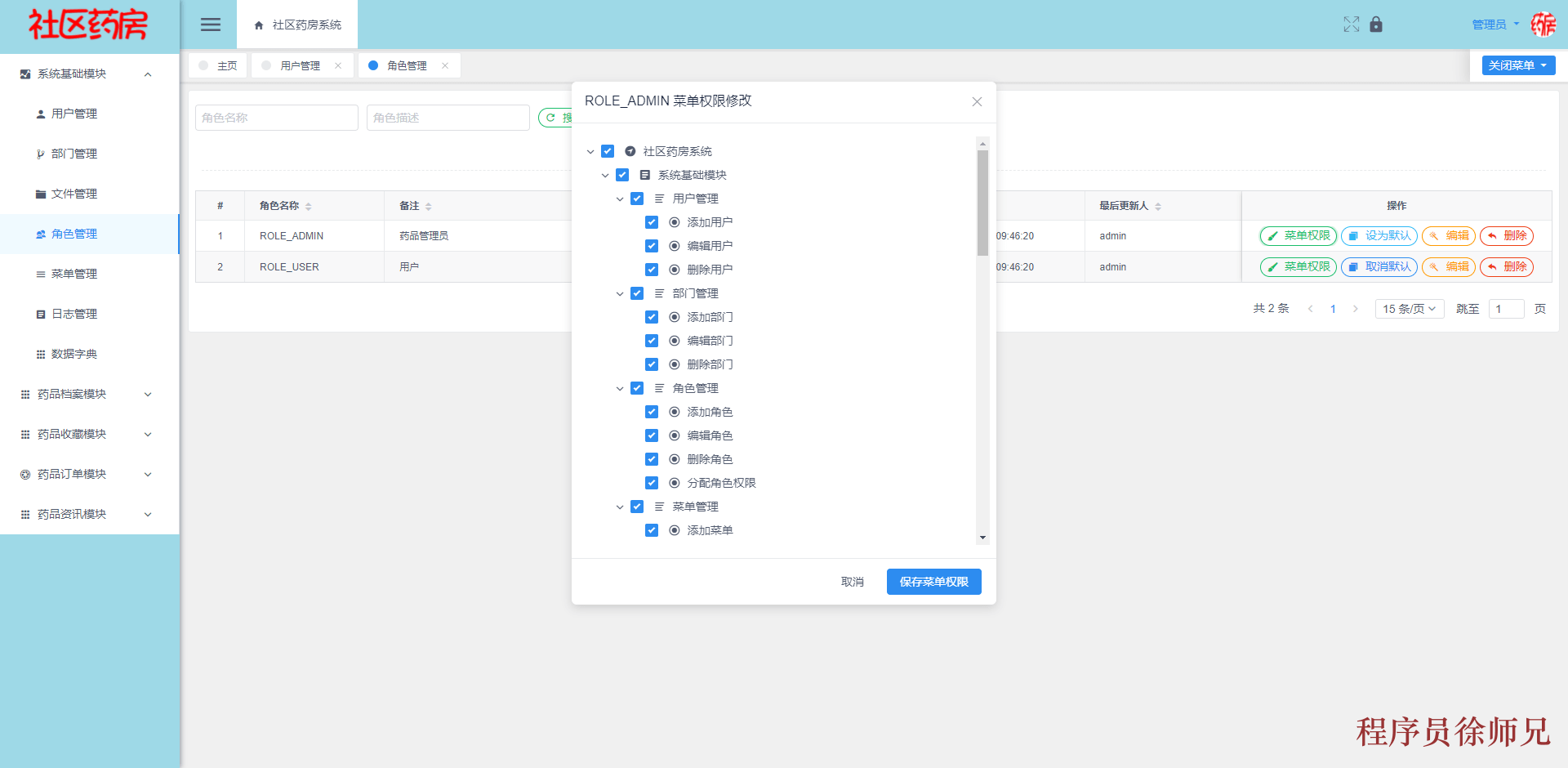Image resolution: width=1568 pixels, height=768 pixels.
Task: Switch to the 主页 tab
Action: tap(226, 65)
